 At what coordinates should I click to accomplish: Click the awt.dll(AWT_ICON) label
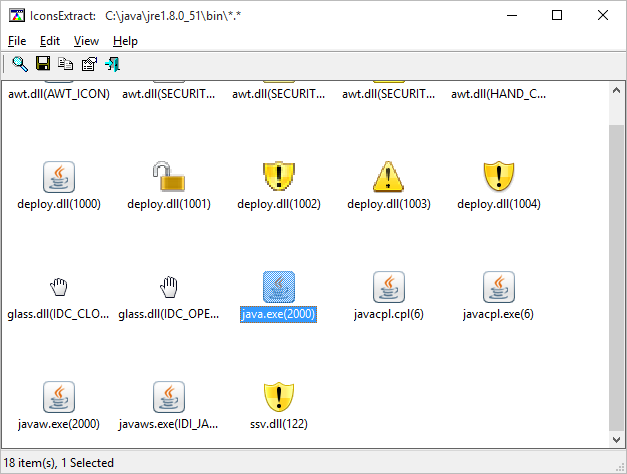coord(59,94)
